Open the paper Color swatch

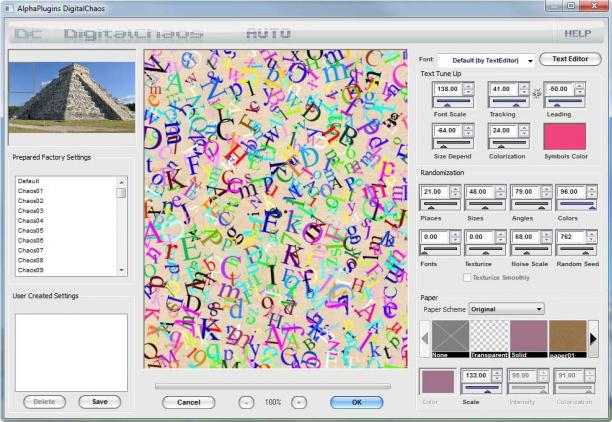pos(438,382)
